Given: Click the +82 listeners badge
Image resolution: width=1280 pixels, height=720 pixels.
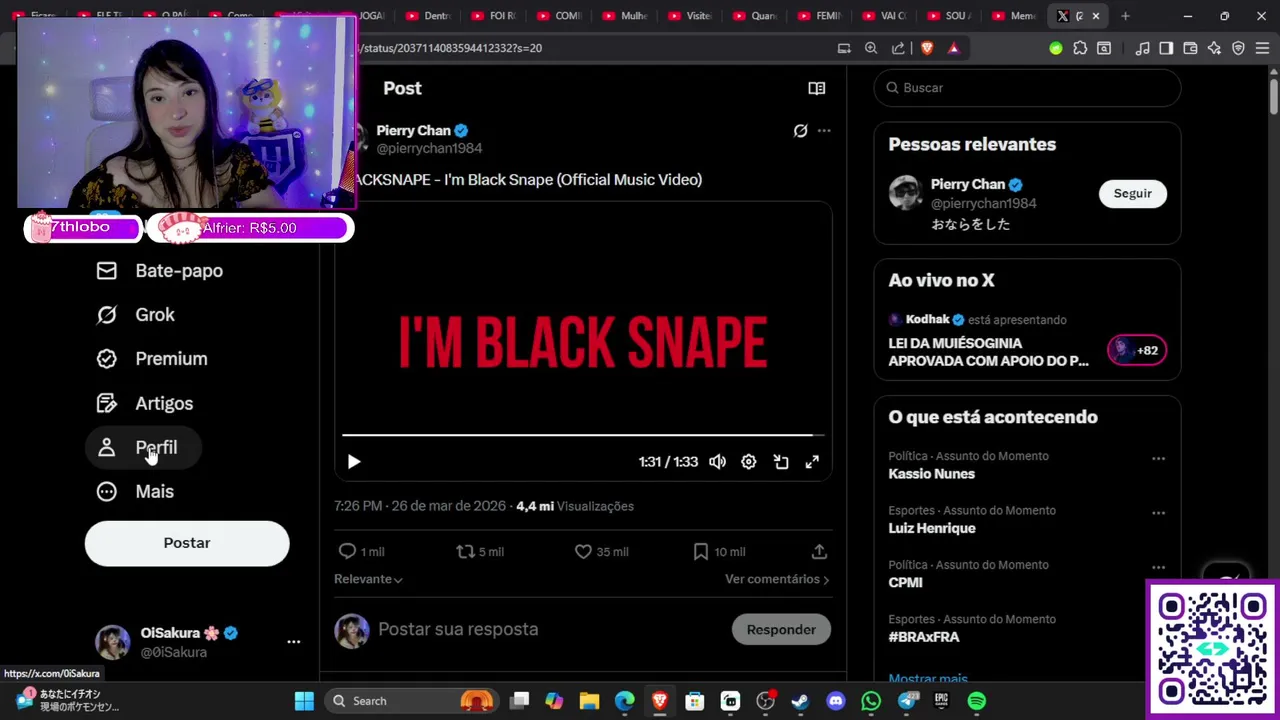Looking at the screenshot, I should 1137,351.
